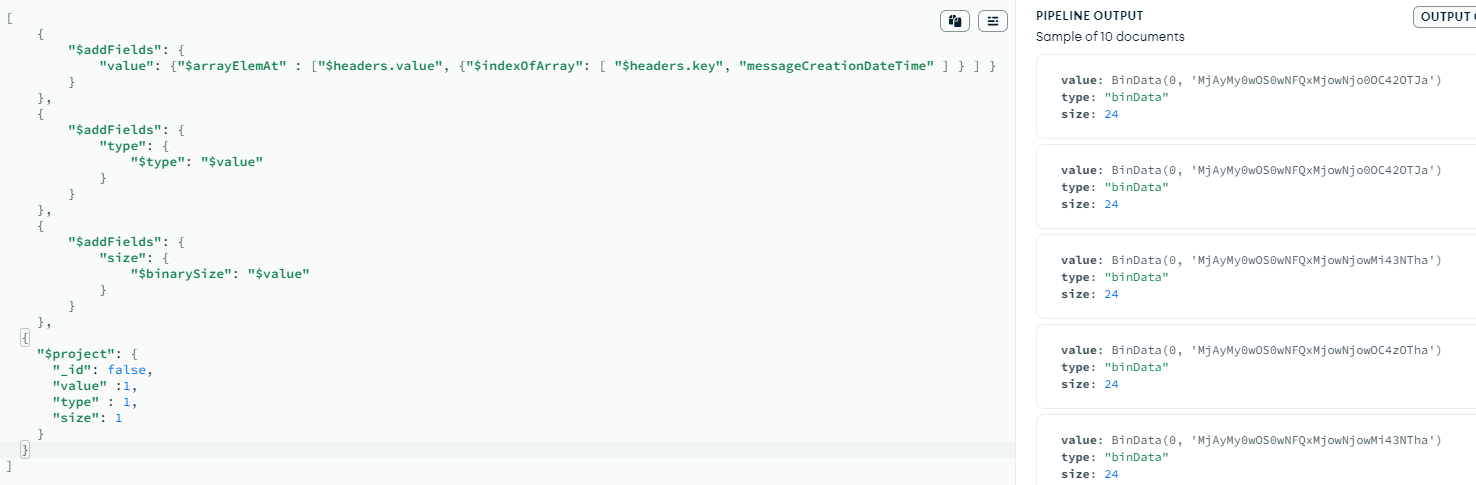This screenshot has width=1476, height=485.
Task: Click the second output document's value field
Action: 1251,170
